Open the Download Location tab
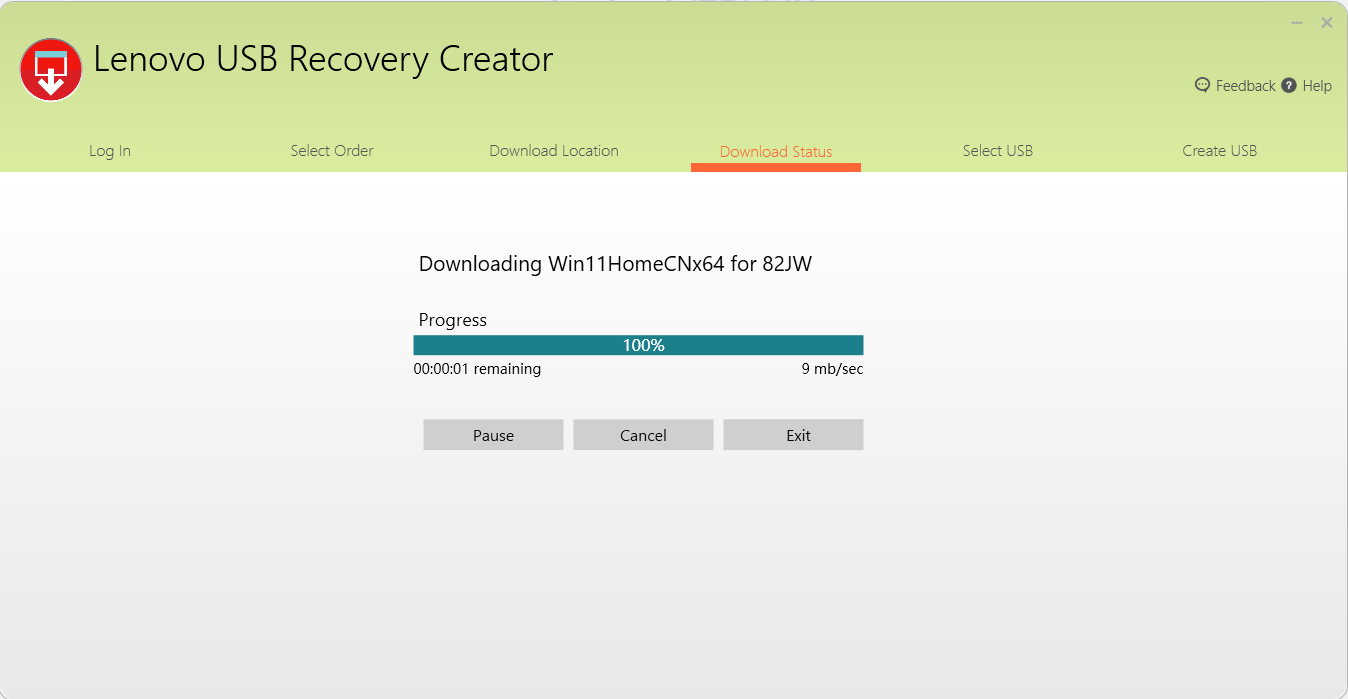1348x699 pixels. 554,151
